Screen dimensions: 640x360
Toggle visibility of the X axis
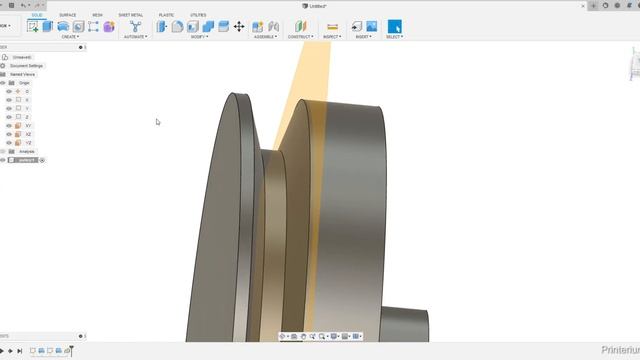click(x=9, y=100)
